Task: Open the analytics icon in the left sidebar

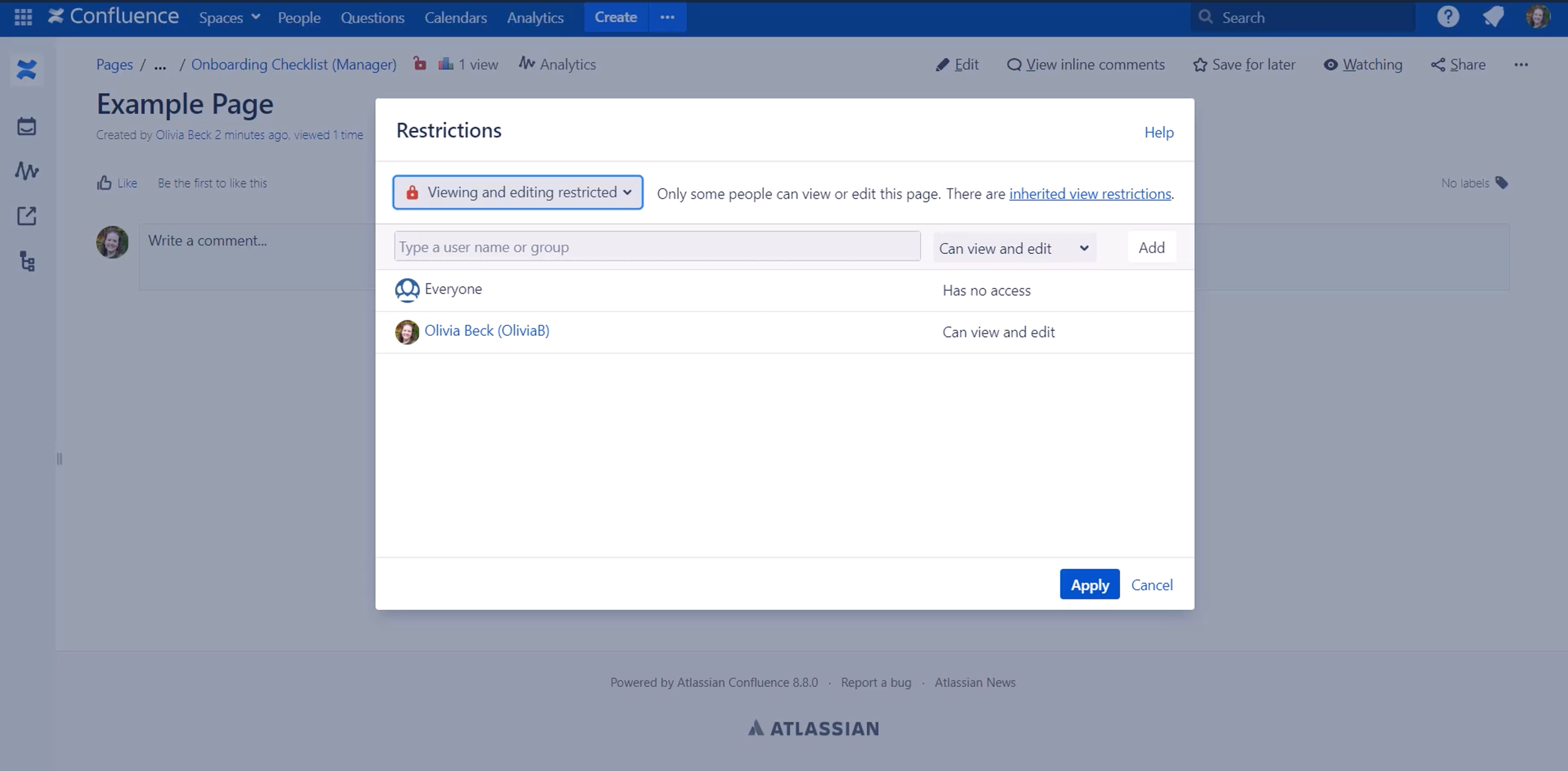Action: click(26, 170)
